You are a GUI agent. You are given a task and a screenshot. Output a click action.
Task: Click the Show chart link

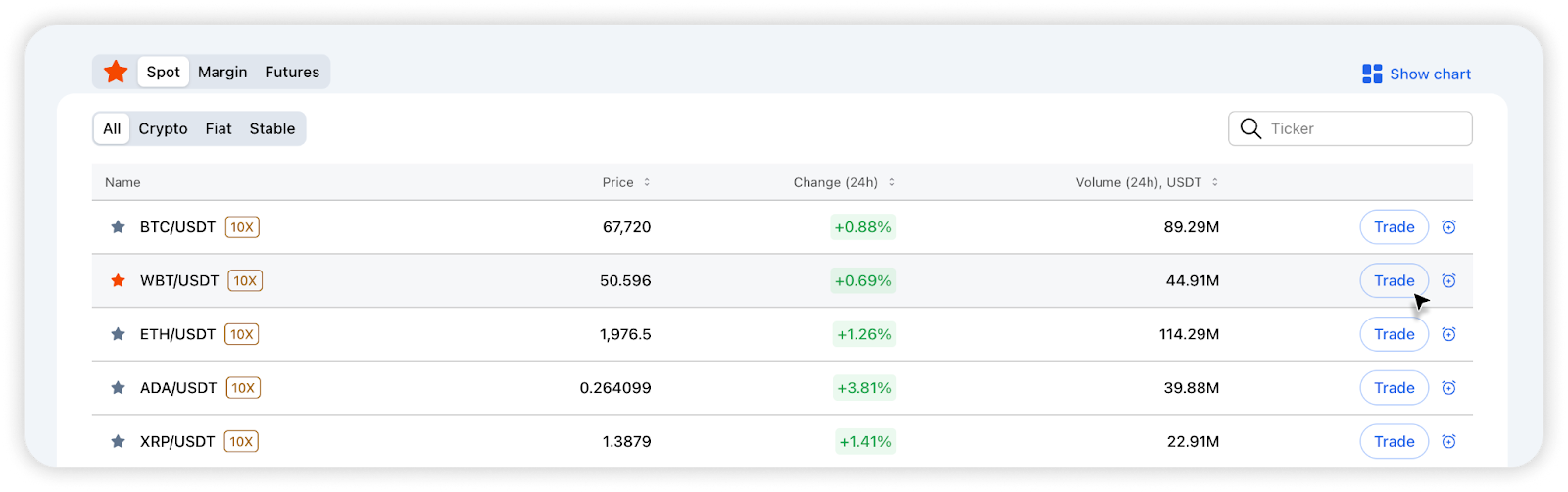[1430, 74]
